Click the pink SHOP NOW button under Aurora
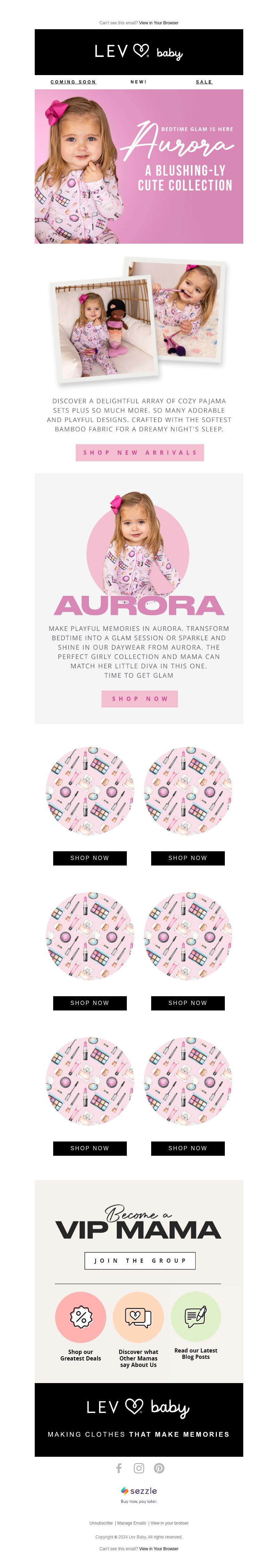 [x=139, y=698]
